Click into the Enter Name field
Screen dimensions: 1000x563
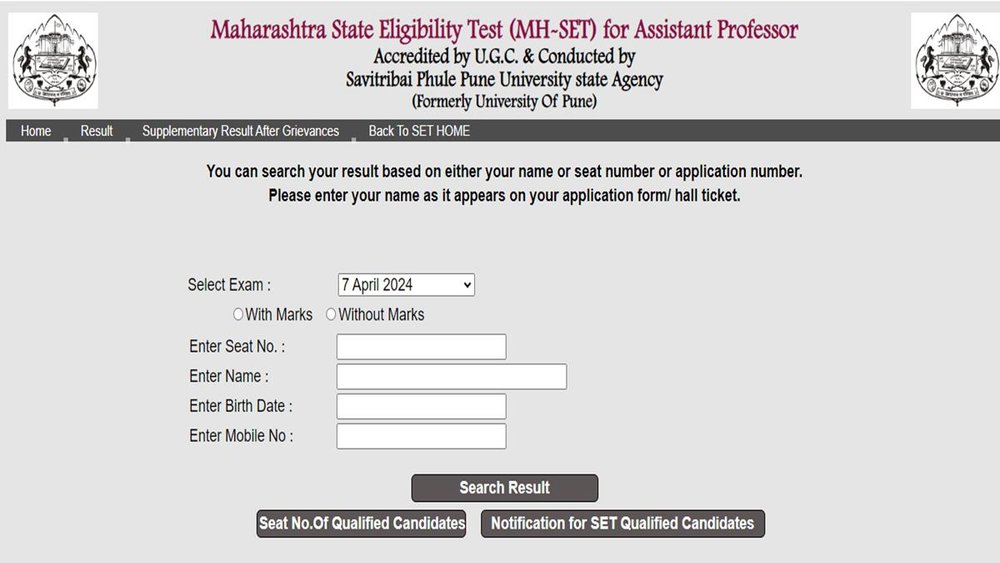(451, 377)
